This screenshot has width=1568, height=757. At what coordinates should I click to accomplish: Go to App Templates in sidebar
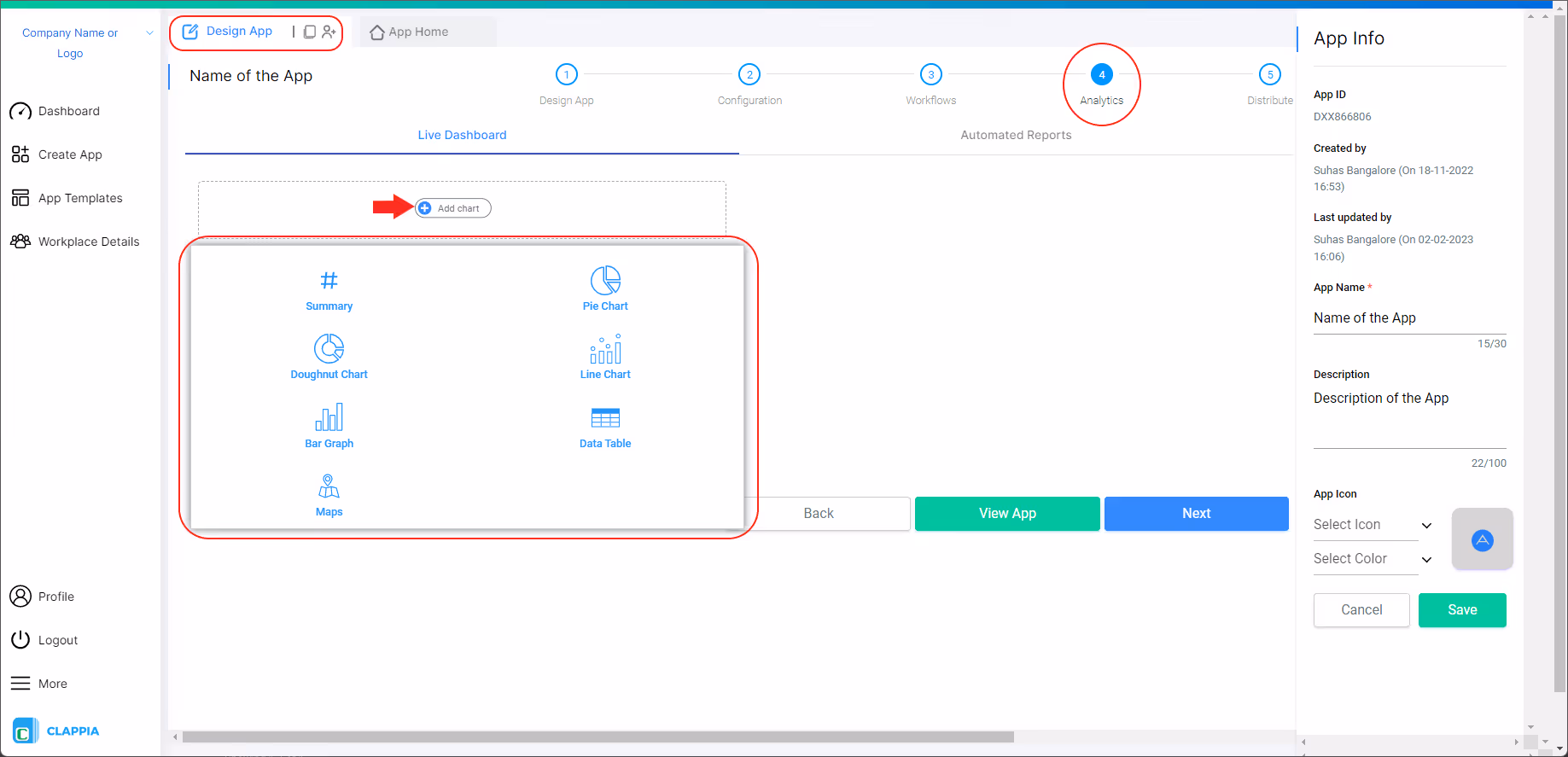67,198
